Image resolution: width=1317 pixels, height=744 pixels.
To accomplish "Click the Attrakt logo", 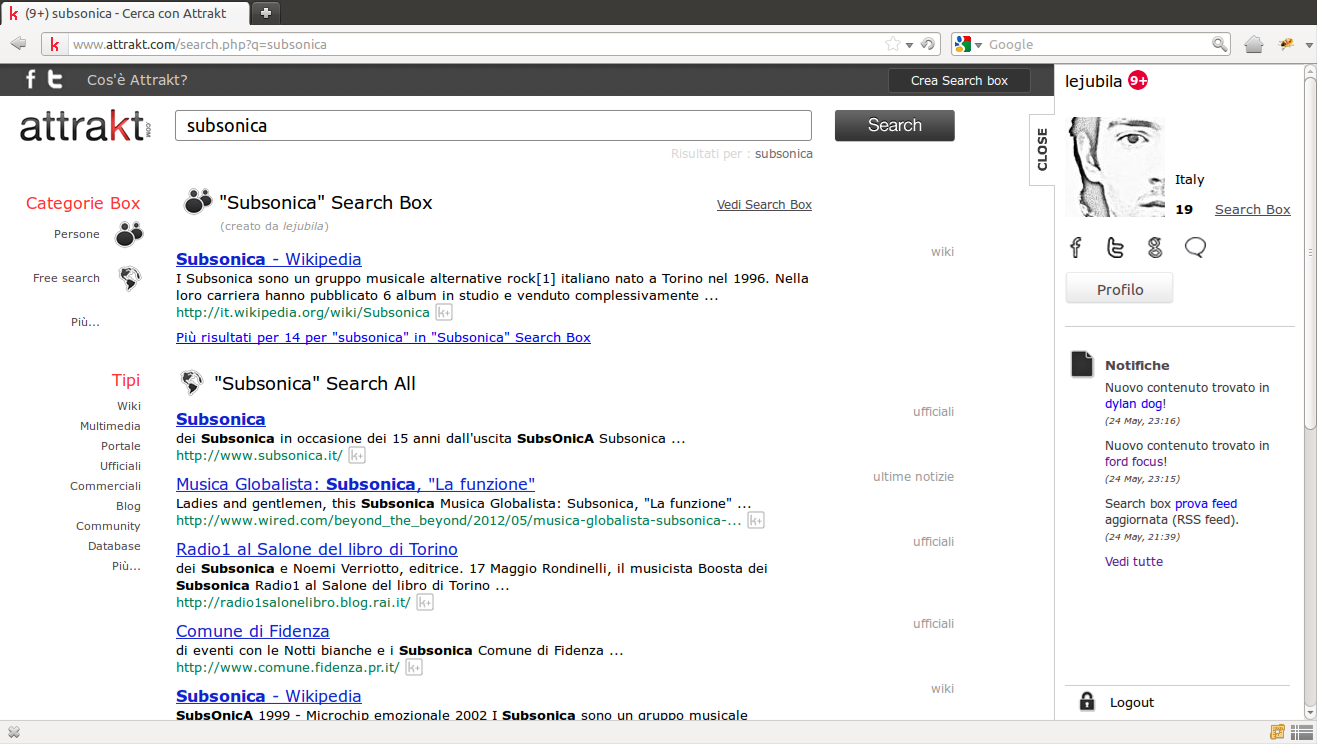I will point(85,127).
